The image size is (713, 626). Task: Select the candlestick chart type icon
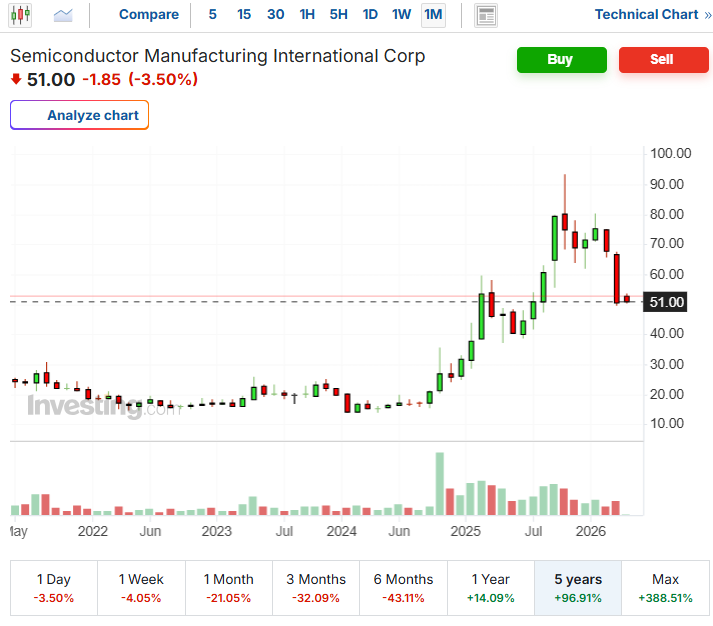pyautogui.click(x=20, y=15)
